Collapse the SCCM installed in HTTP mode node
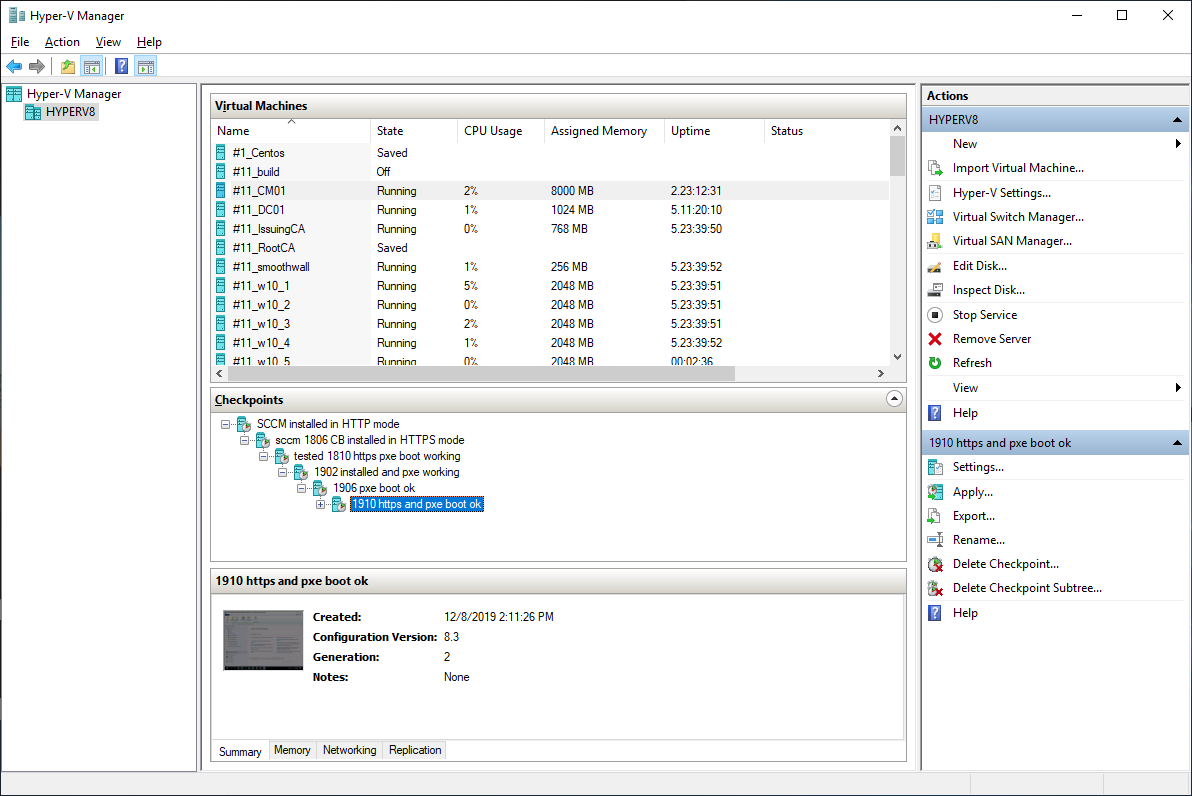The height and width of the screenshot is (796, 1192). click(x=226, y=424)
